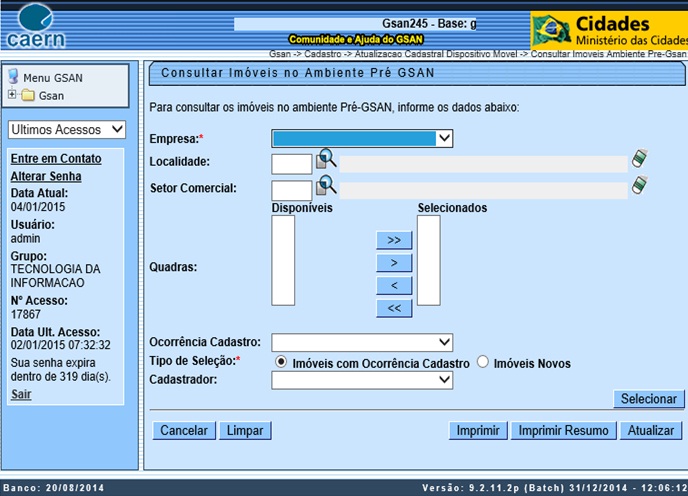
Task: Click the Setor Comercial description field
Action: 484,190
